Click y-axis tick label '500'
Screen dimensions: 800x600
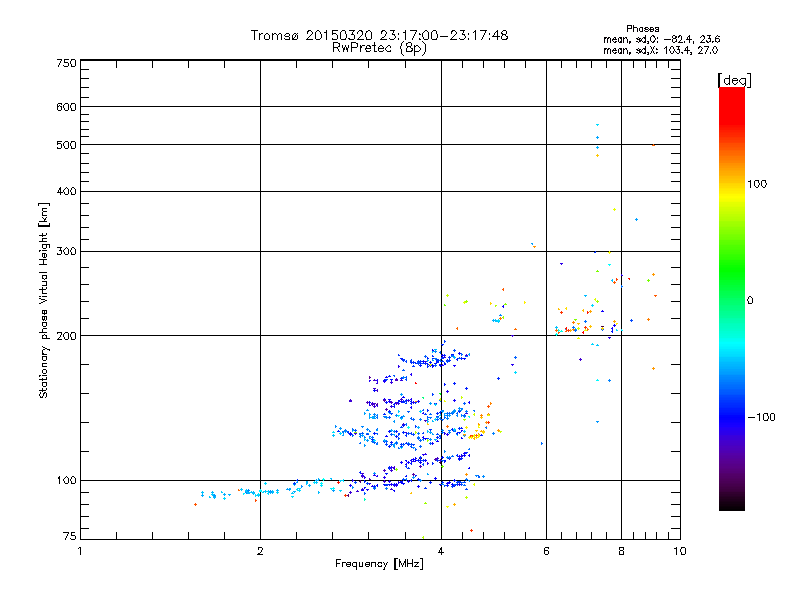[x=66, y=145]
